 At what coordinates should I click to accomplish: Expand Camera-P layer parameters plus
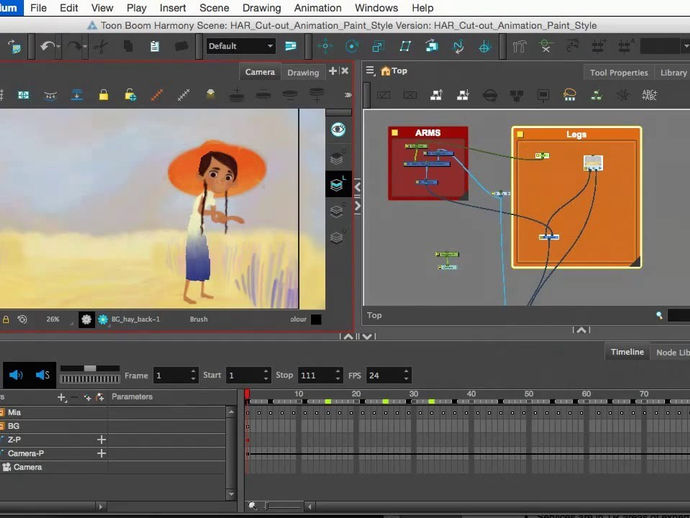(101, 453)
